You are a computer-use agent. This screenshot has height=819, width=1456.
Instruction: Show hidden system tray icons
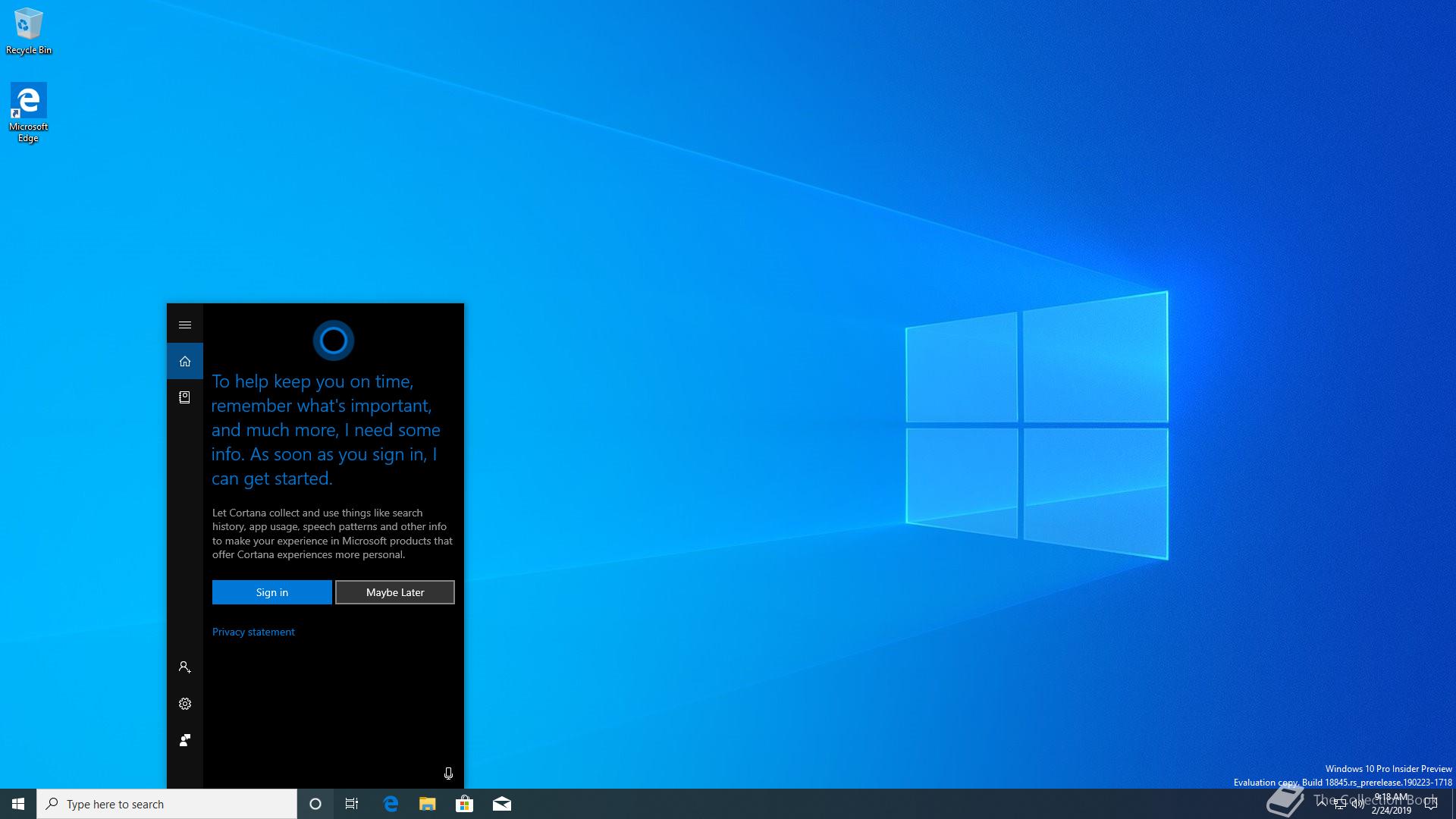point(1322,804)
